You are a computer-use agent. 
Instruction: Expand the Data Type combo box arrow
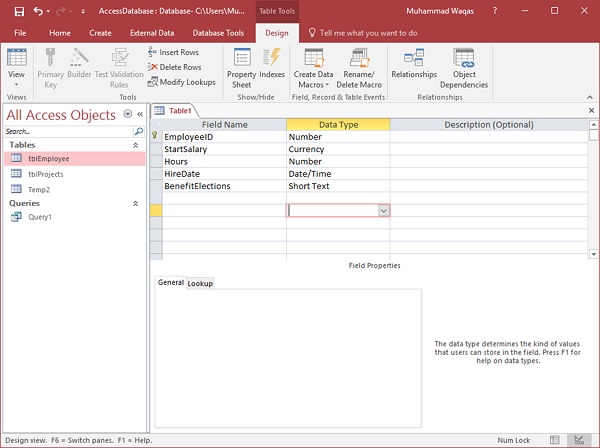[383, 211]
